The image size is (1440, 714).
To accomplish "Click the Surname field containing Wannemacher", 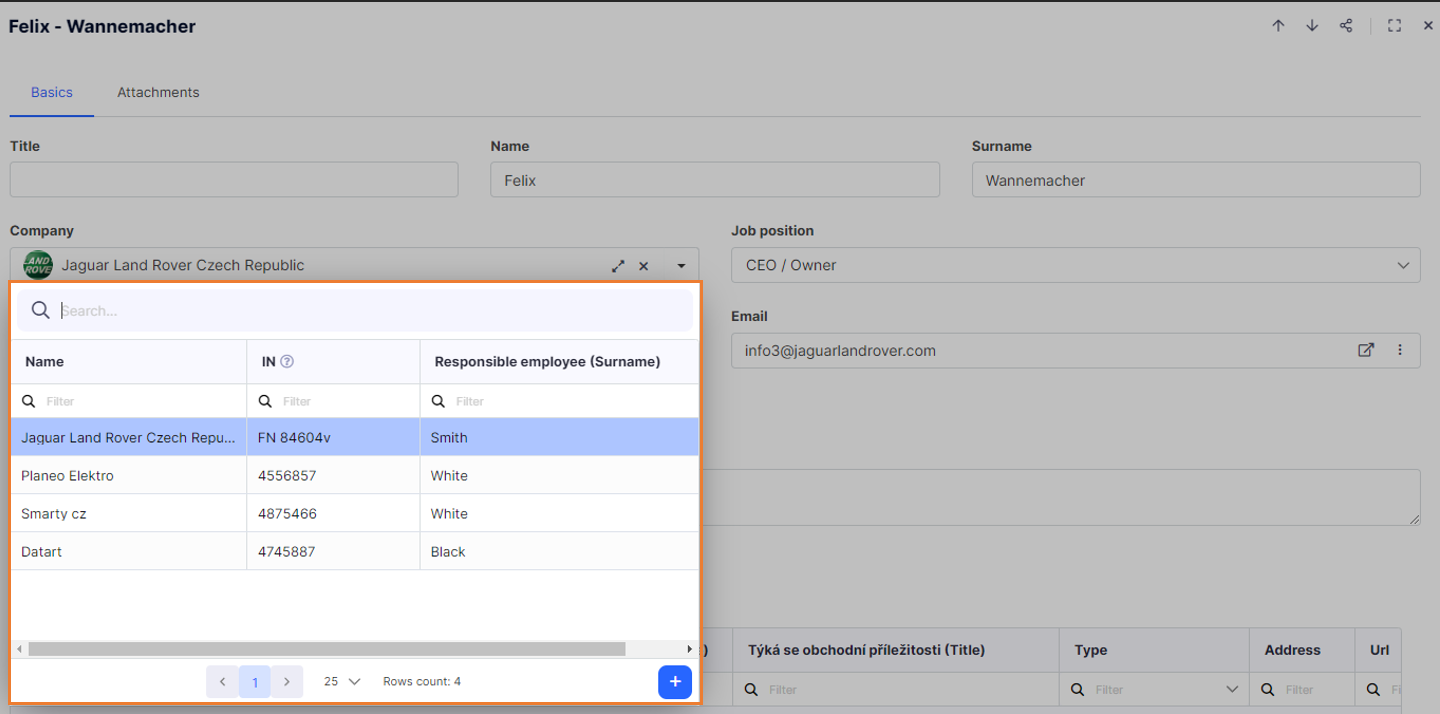I will pyautogui.click(x=1196, y=180).
